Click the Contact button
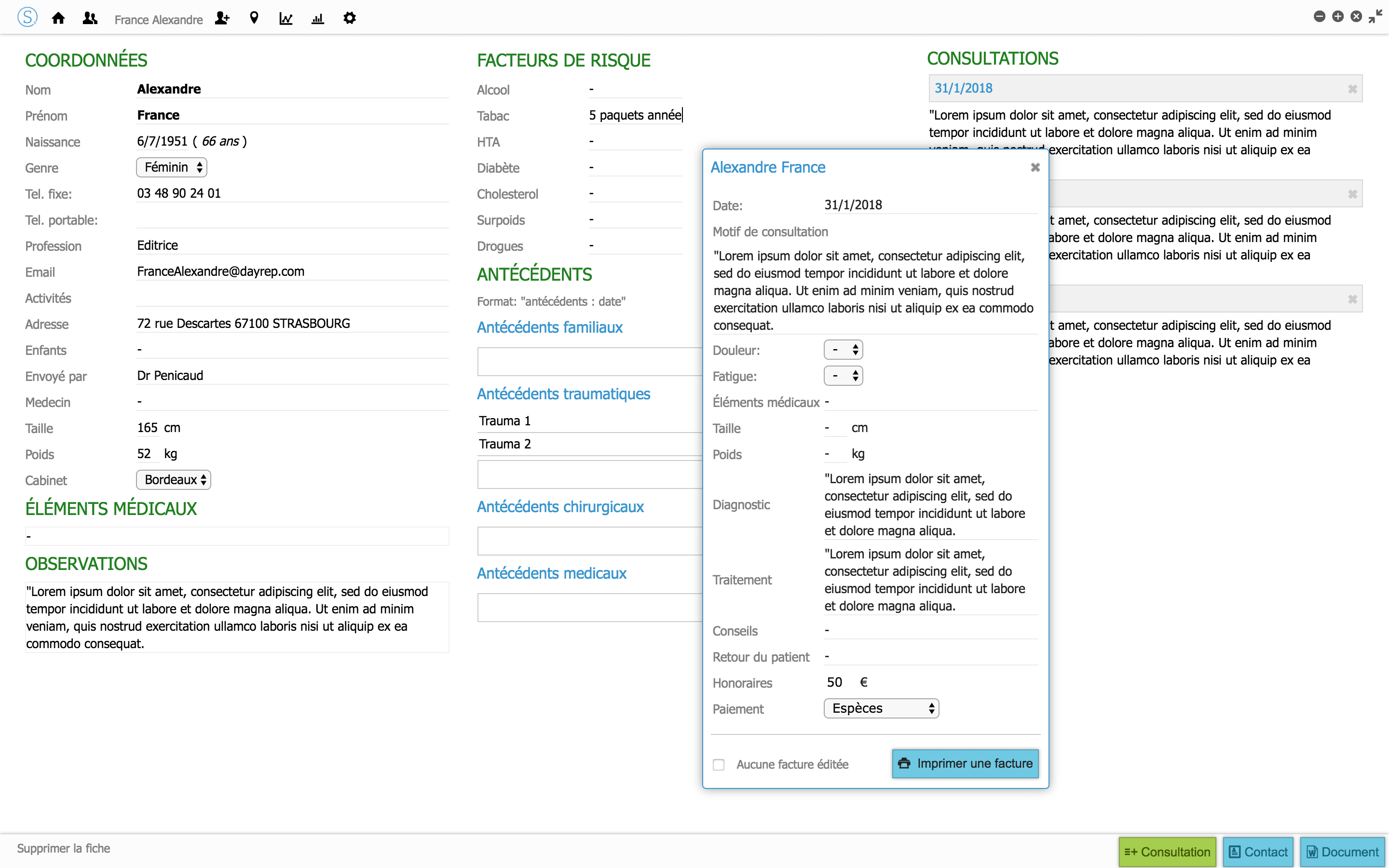 (1257, 852)
